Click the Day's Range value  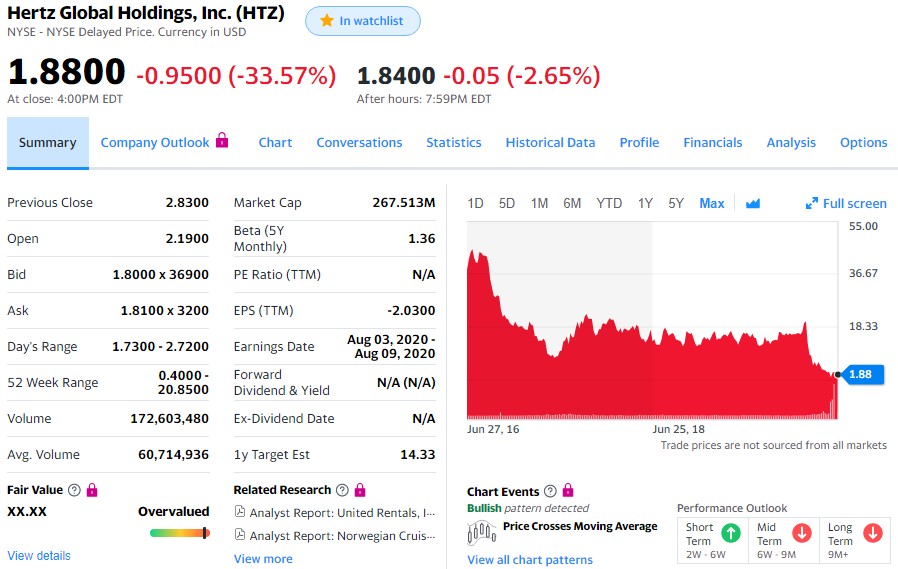160,347
